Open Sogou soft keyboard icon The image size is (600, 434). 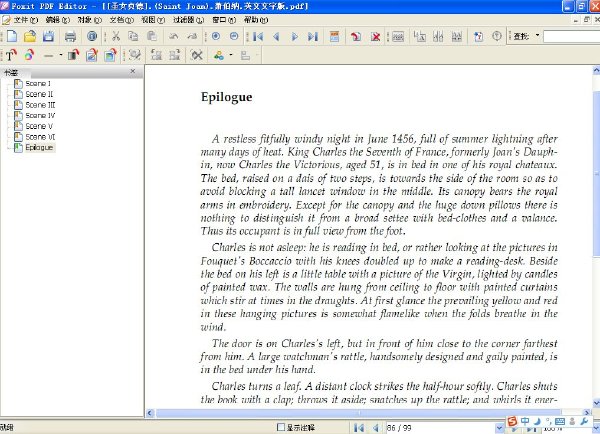(560, 421)
